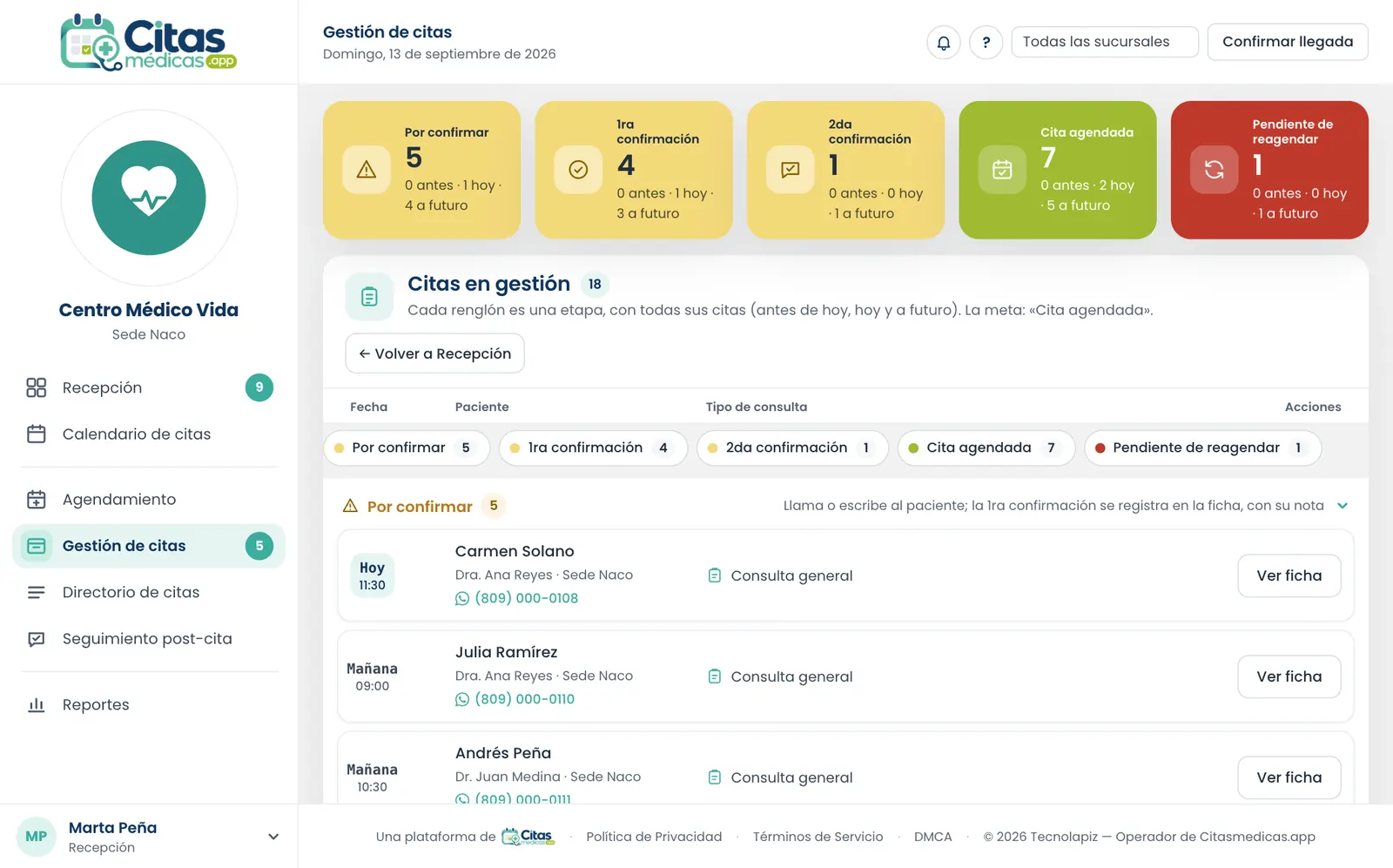The image size is (1393, 868).
Task: Go to Recepción in the sidebar
Action: (149, 387)
